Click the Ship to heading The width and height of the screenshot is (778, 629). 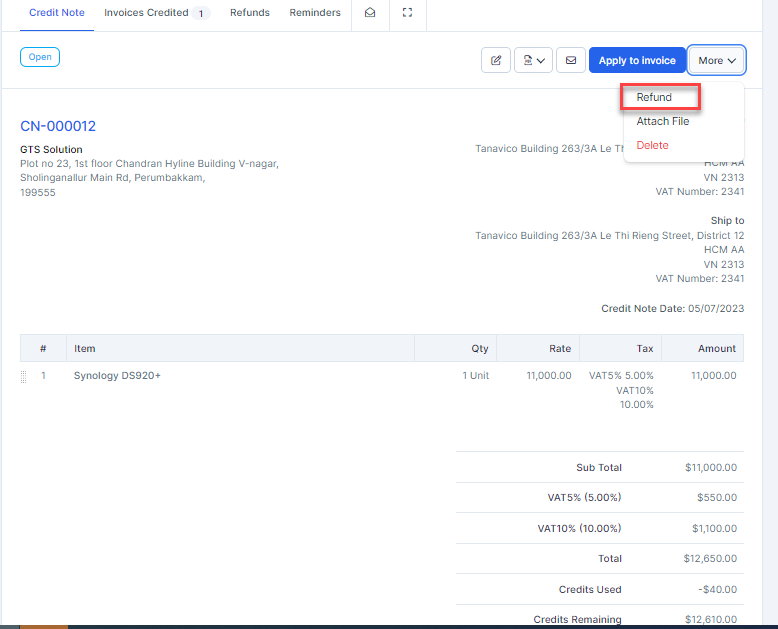[727, 220]
